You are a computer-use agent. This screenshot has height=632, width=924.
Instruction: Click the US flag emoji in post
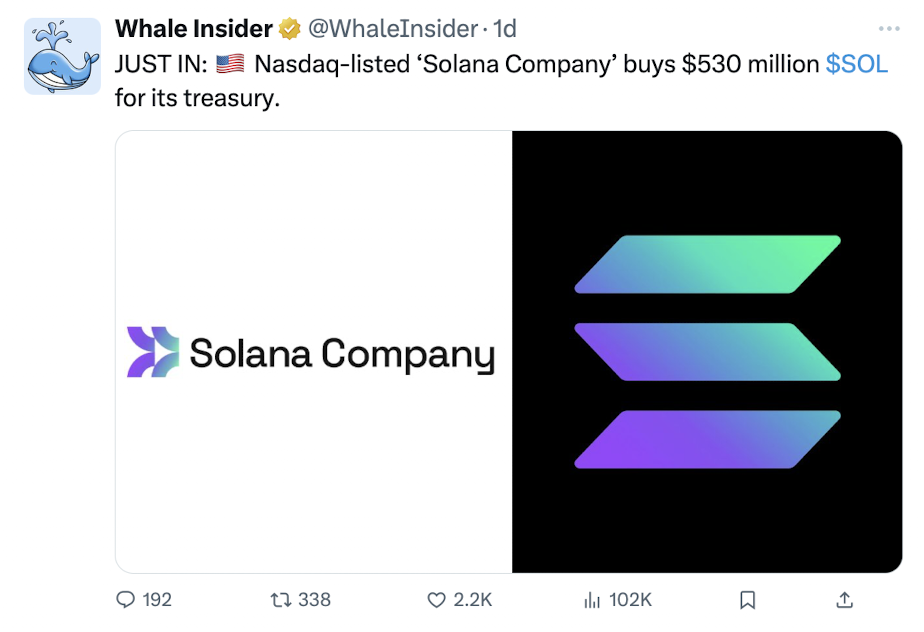(230, 64)
